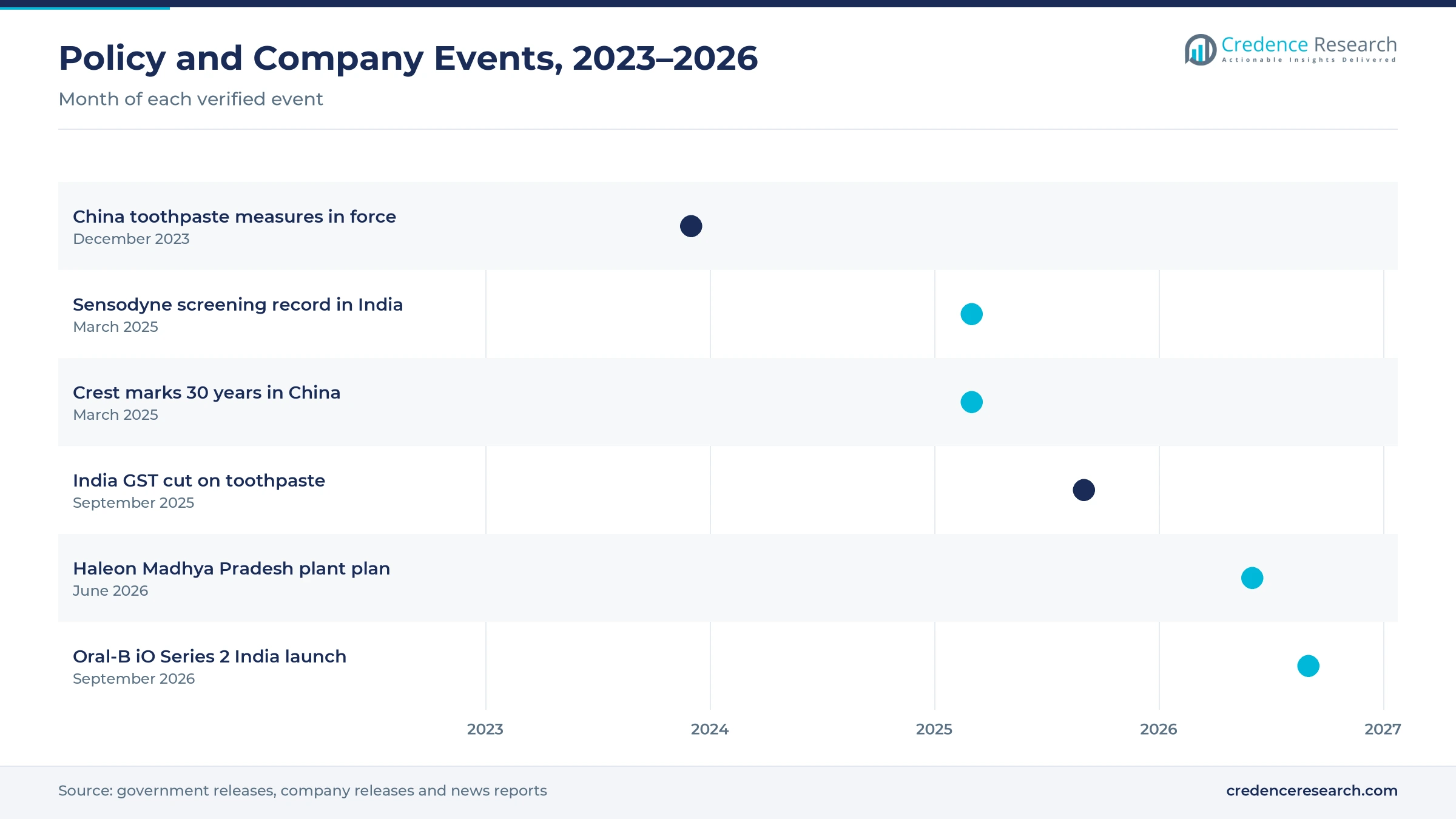
Task: Select the December 2023 China toothpaste marker
Action: 691,226
